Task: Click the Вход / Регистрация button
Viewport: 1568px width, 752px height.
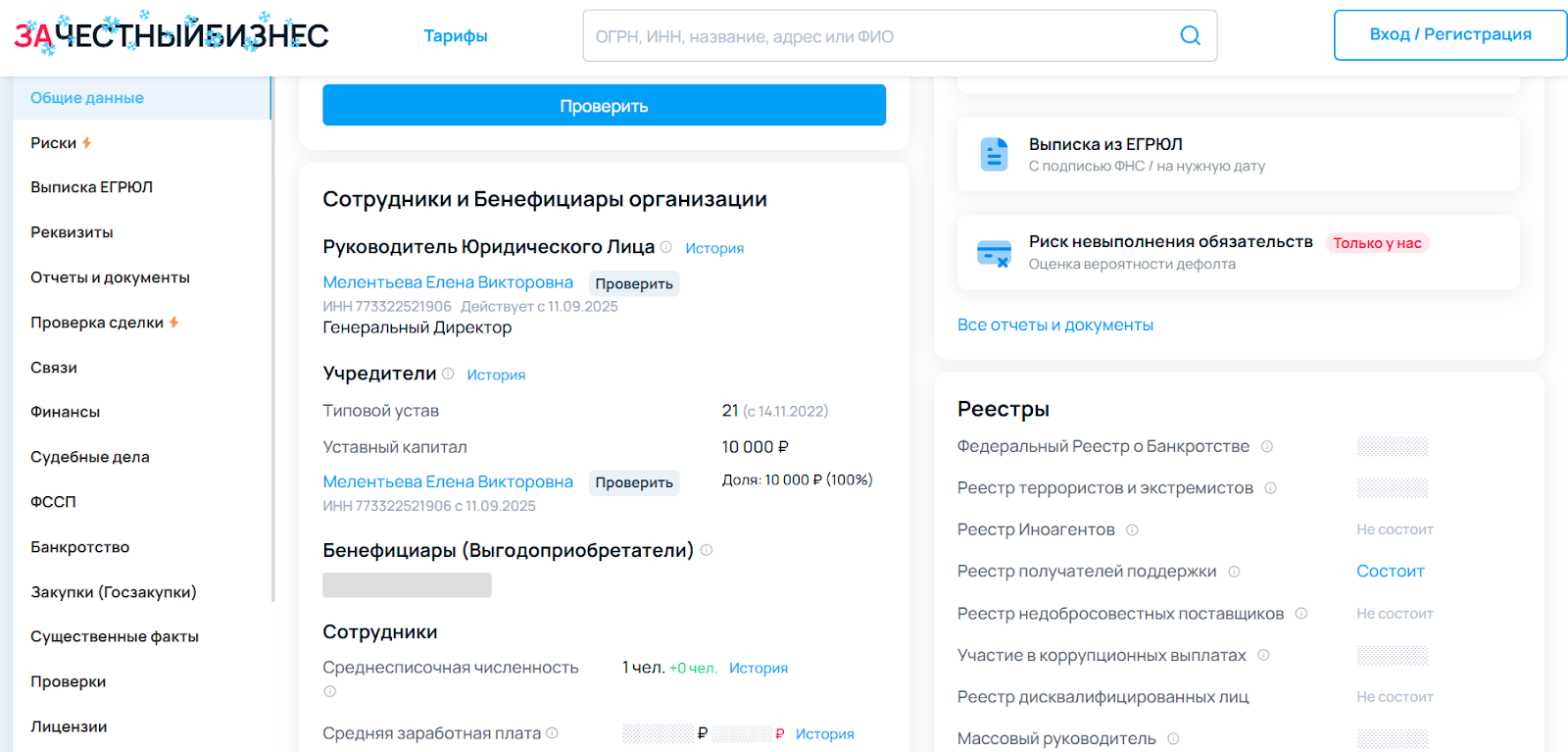Action: point(1449,35)
